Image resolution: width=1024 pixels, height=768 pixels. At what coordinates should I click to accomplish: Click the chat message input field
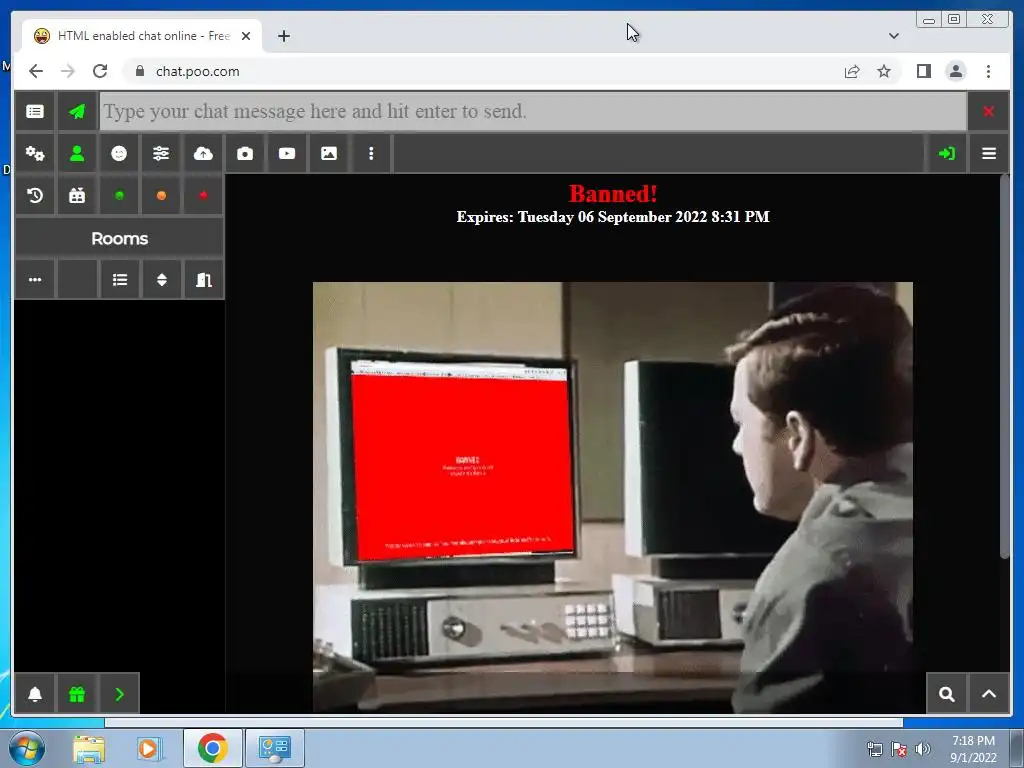point(533,112)
